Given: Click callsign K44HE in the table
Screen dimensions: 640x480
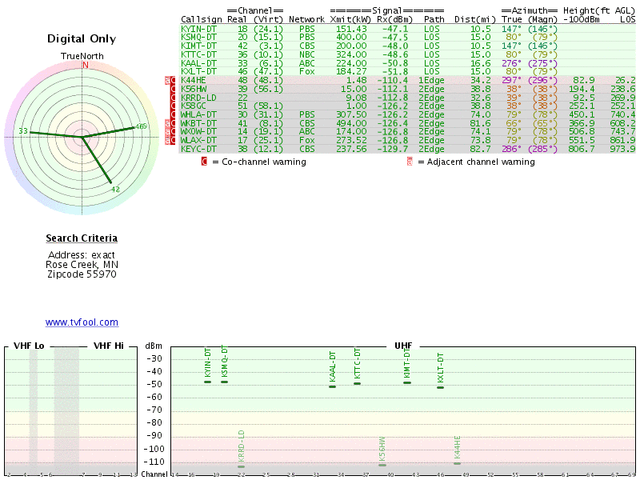Looking at the screenshot, I should (x=193, y=80).
